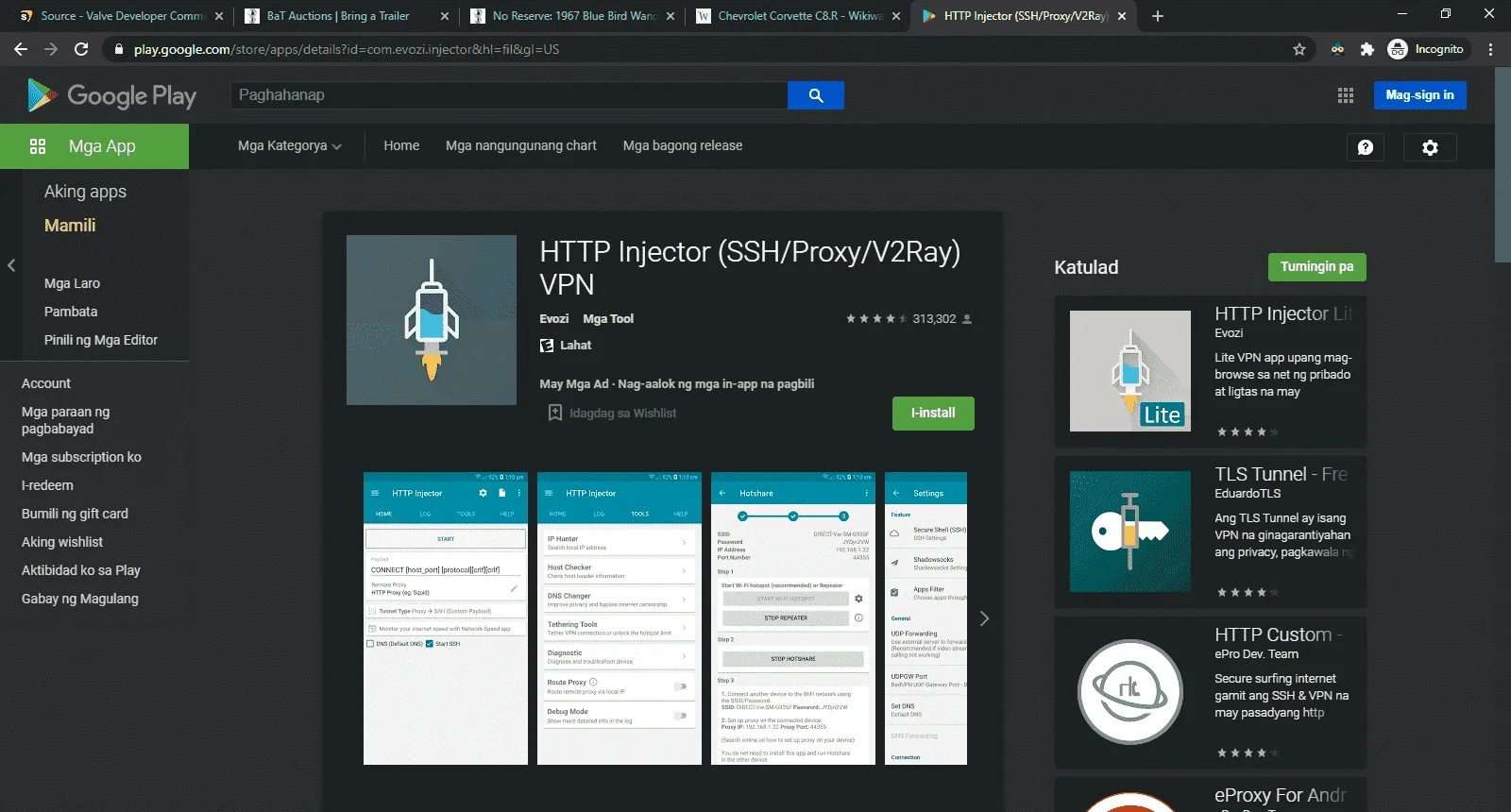Viewport: 1511px width, 812px height.
Task: Open Pambata in the sidebar
Action: [x=71, y=312]
